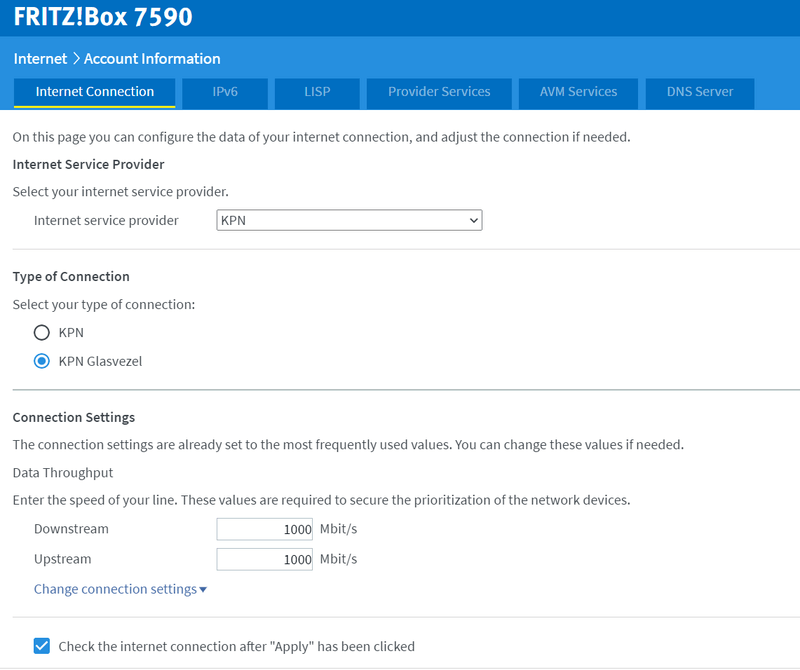Switch to the Internet Connection tab
The height and width of the screenshot is (670, 800).
tap(94, 92)
